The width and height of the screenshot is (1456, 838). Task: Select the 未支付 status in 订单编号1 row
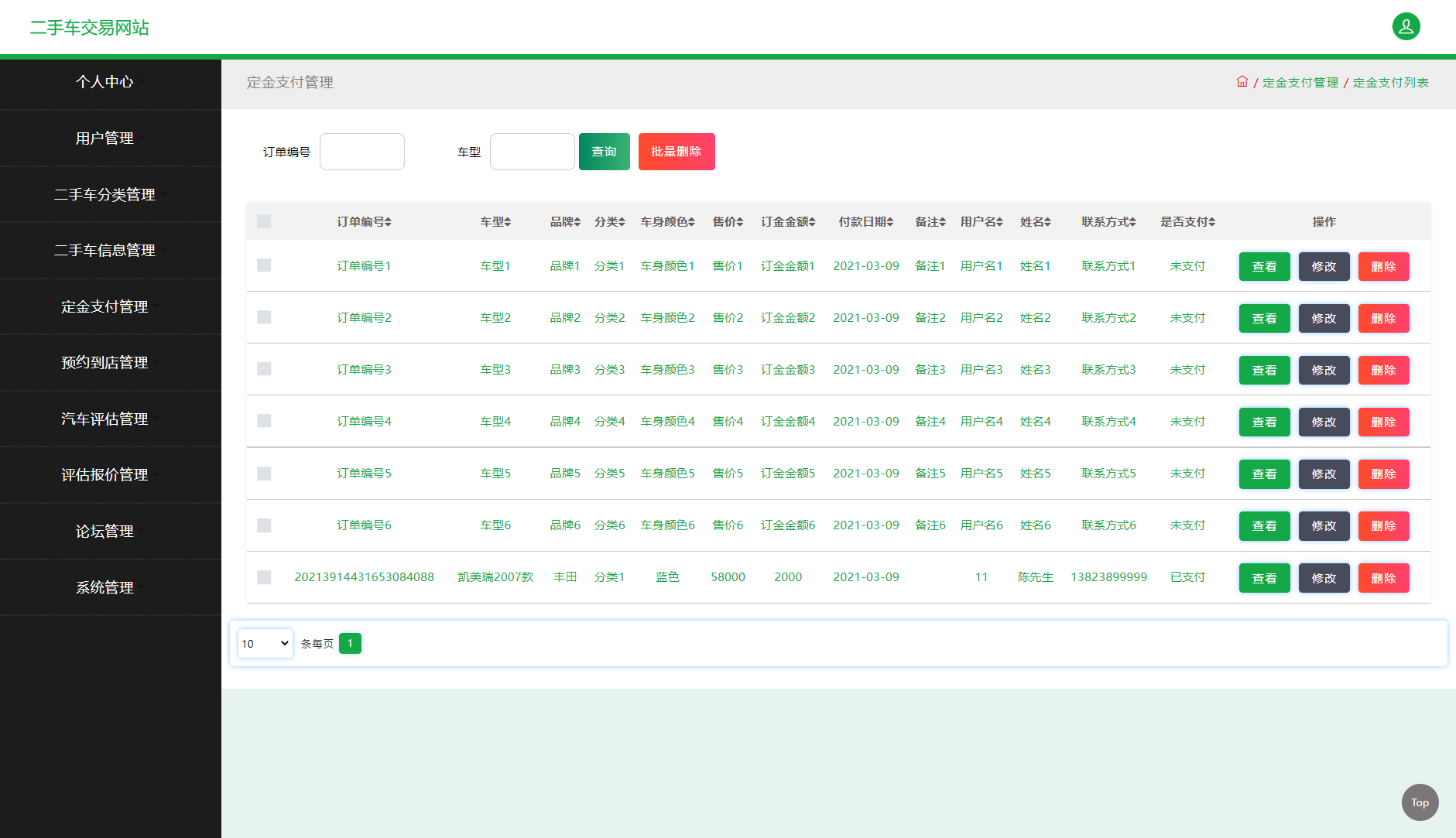point(1187,266)
